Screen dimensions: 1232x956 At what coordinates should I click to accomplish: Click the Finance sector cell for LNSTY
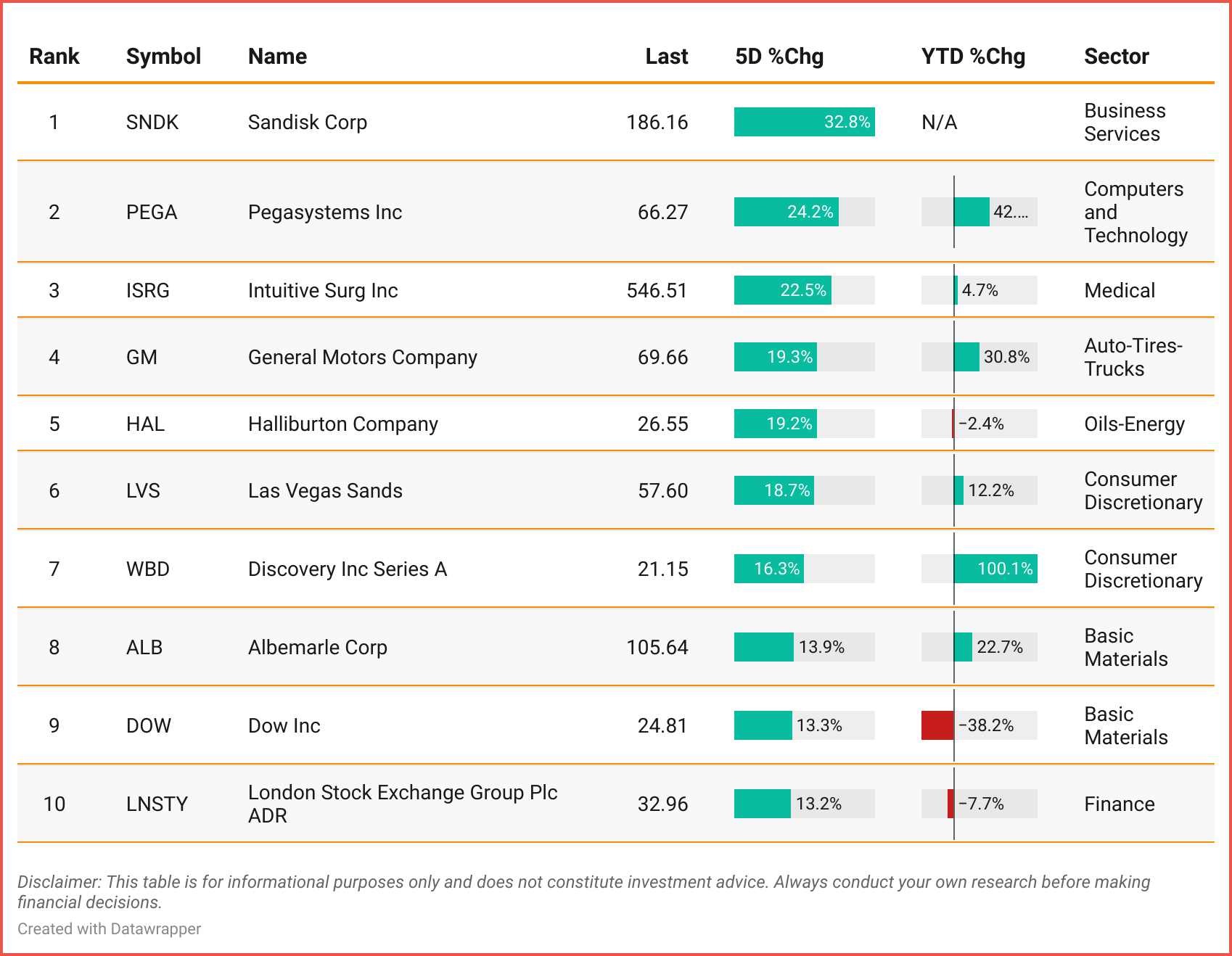tap(1119, 804)
